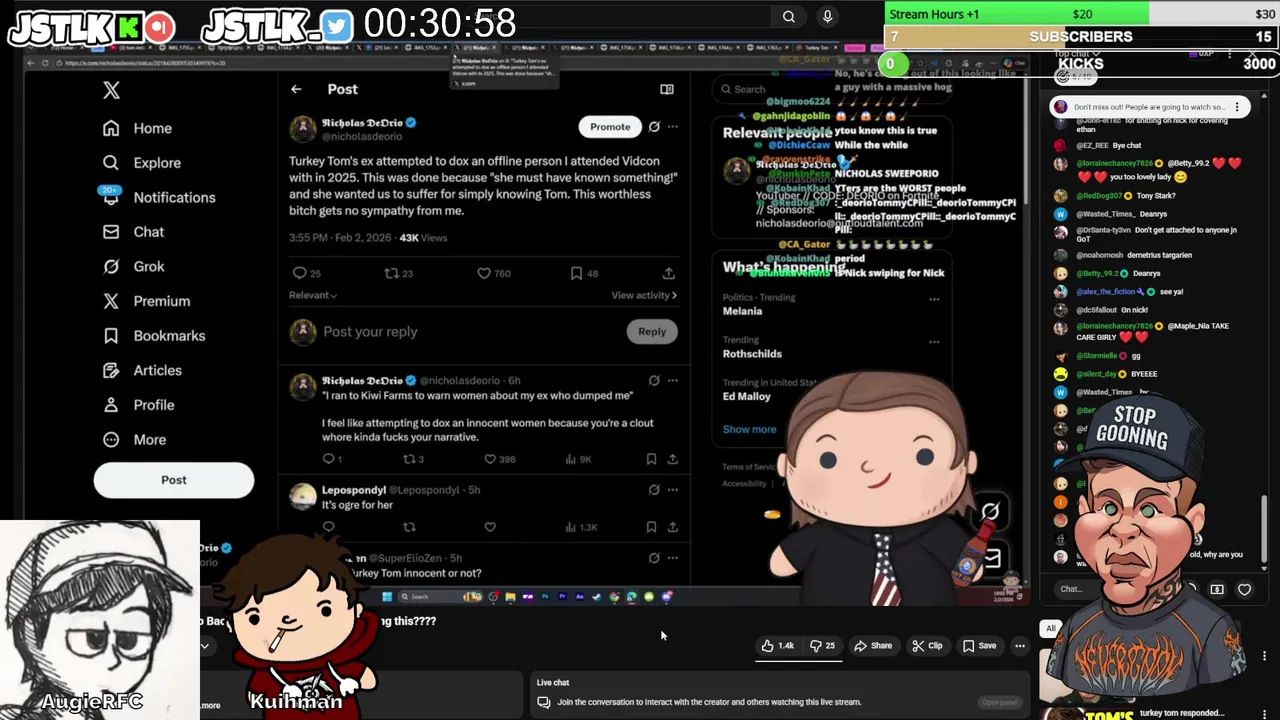Viewport: 1280px width, 720px height.
Task: Open Explore in the X sidebar
Action: coord(142,163)
